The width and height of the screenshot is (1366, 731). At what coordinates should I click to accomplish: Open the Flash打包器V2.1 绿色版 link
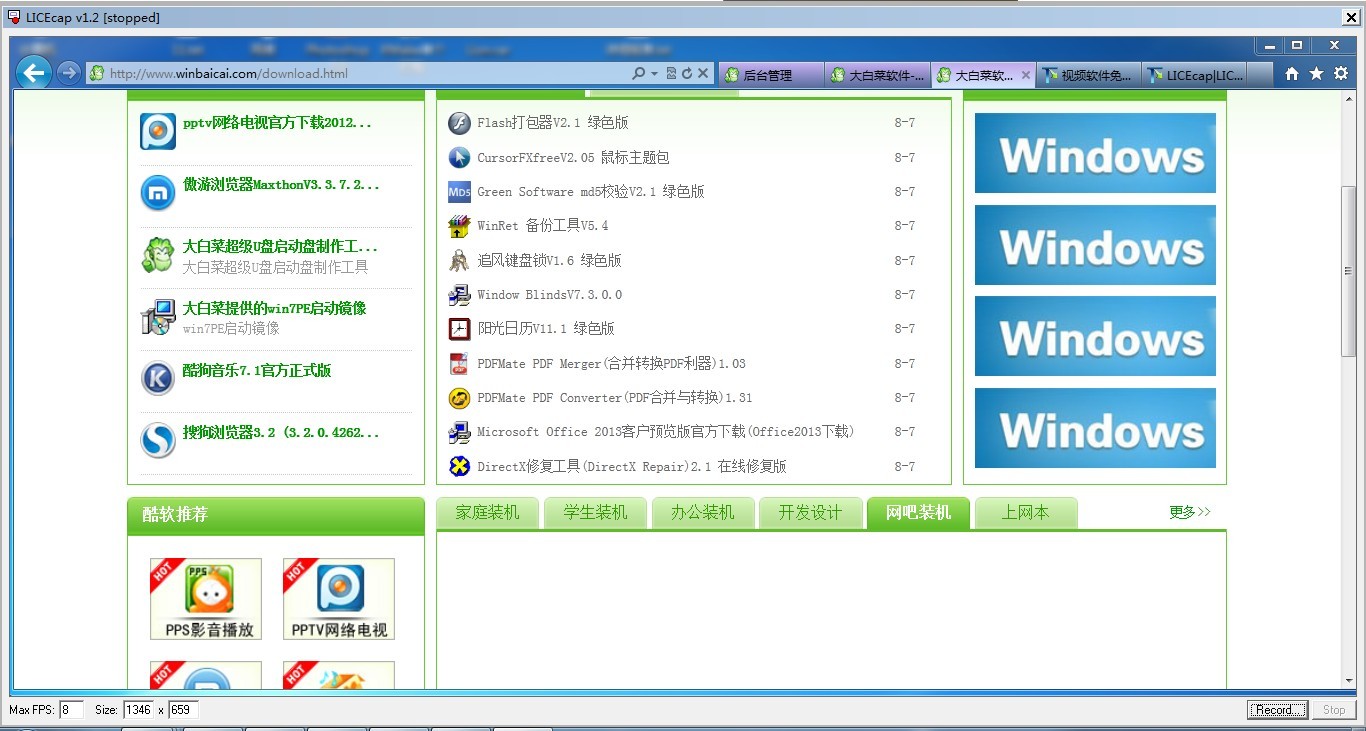pyautogui.click(x=552, y=123)
